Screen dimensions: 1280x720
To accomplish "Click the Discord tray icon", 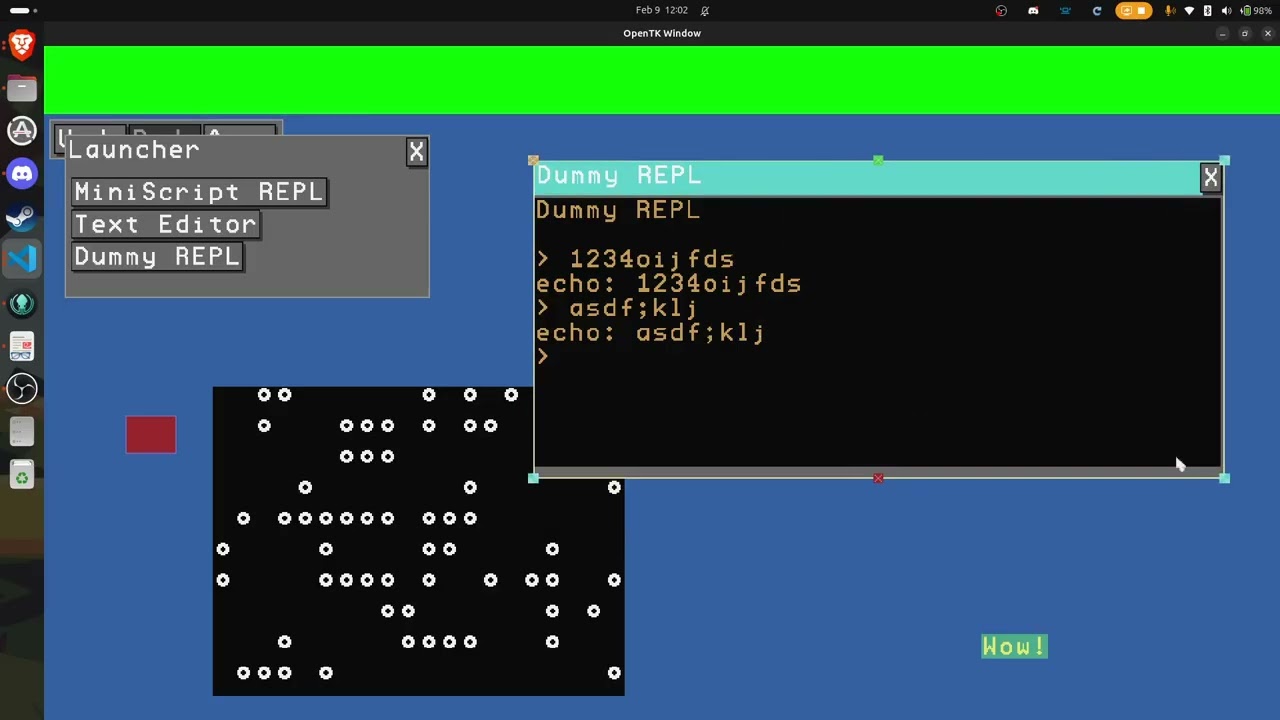I will pos(1033,10).
